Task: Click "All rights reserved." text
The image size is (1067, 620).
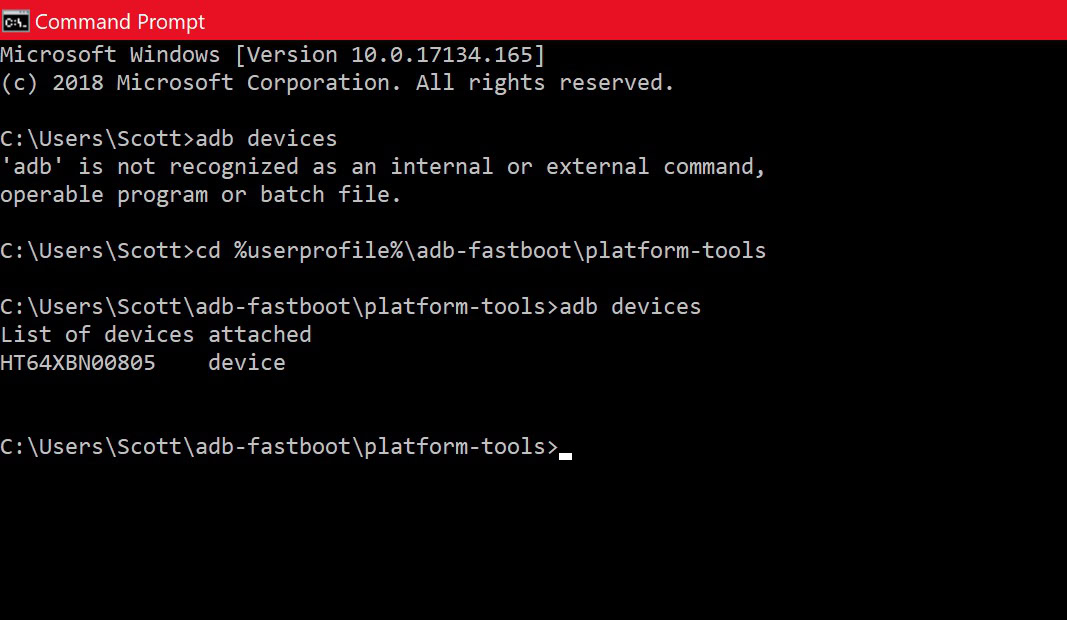Action: (x=545, y=83)
